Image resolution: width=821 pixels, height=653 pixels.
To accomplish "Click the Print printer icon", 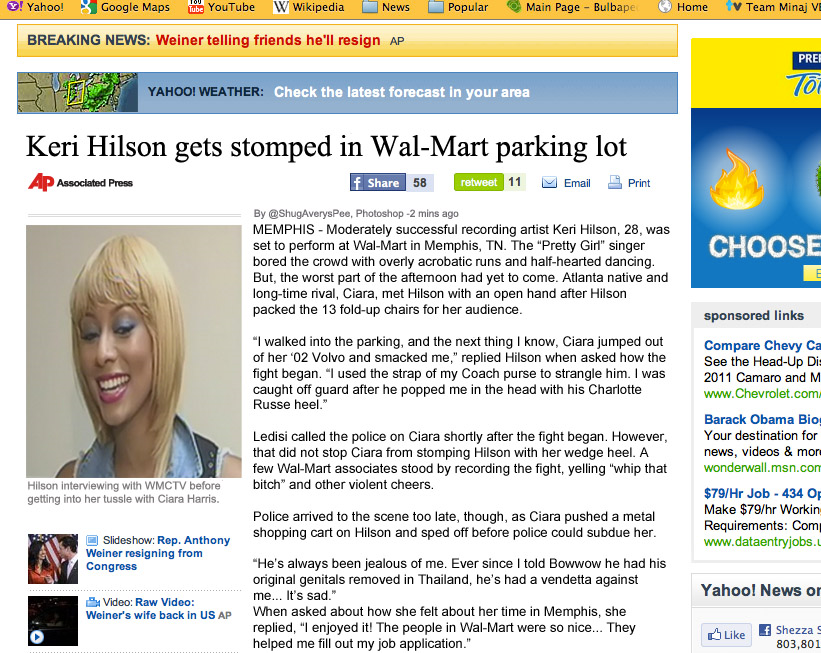I will [615, 182].
